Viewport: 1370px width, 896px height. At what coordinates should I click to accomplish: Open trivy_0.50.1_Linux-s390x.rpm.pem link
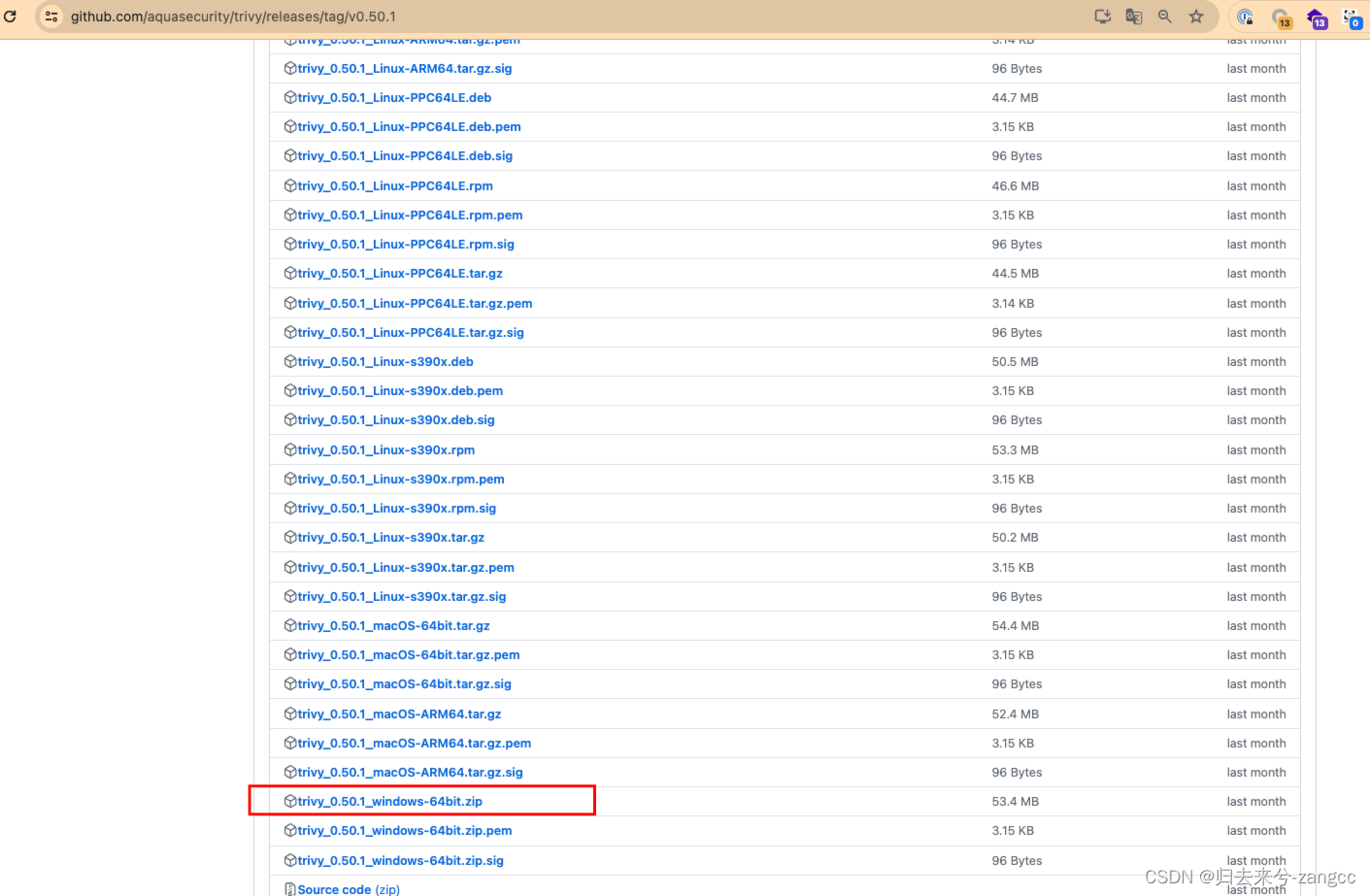pos(401,480)
